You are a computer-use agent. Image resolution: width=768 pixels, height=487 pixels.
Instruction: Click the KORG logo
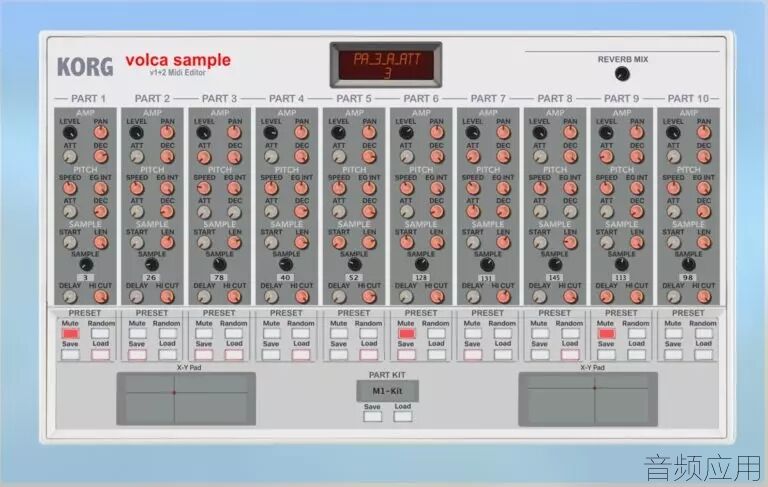(85, 67)
